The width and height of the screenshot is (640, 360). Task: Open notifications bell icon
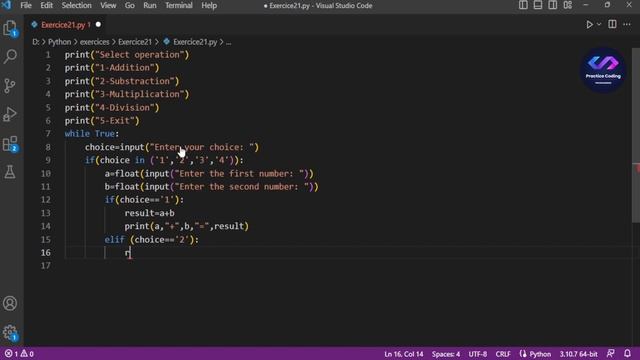point(627,353)
